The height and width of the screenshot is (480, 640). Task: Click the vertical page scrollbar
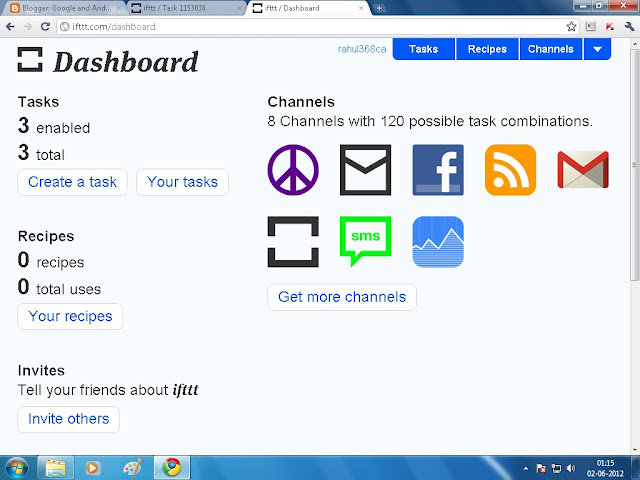pyautogui.click(x=634, y=163)
